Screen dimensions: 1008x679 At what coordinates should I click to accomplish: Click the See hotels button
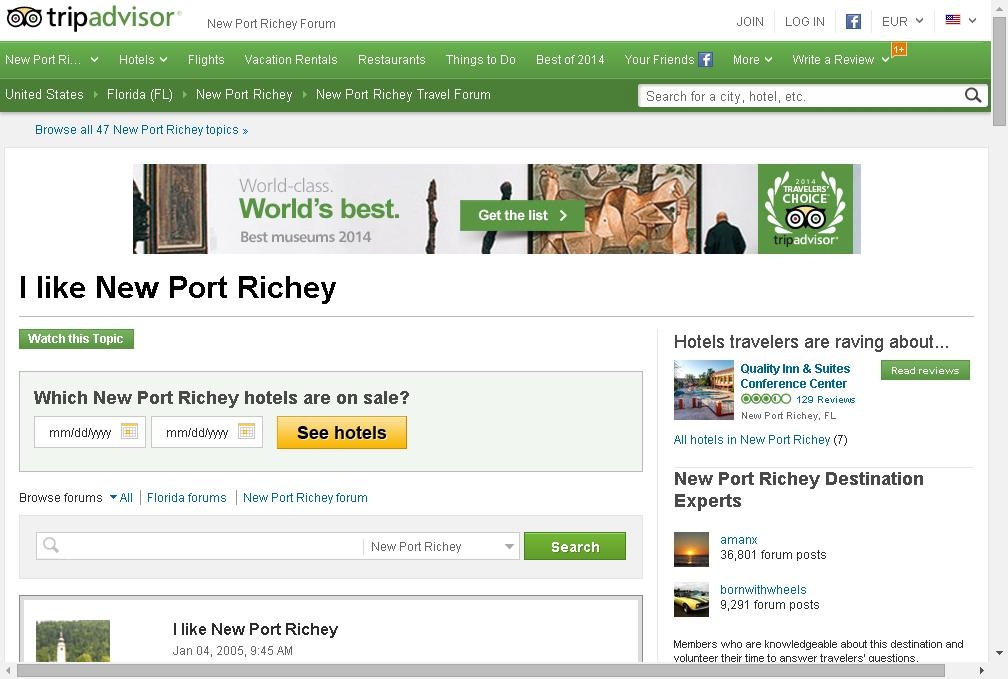(341, 433)
